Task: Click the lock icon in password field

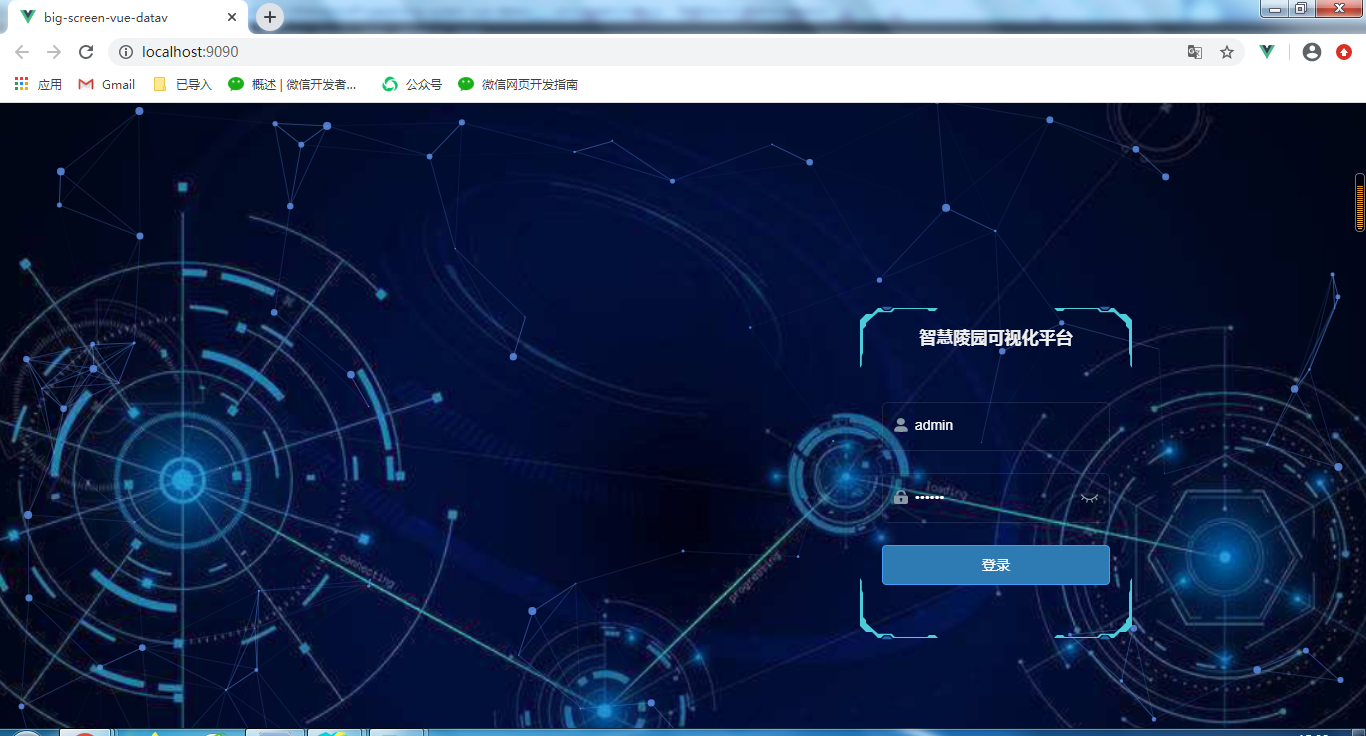Action: (x=900, y=497)
